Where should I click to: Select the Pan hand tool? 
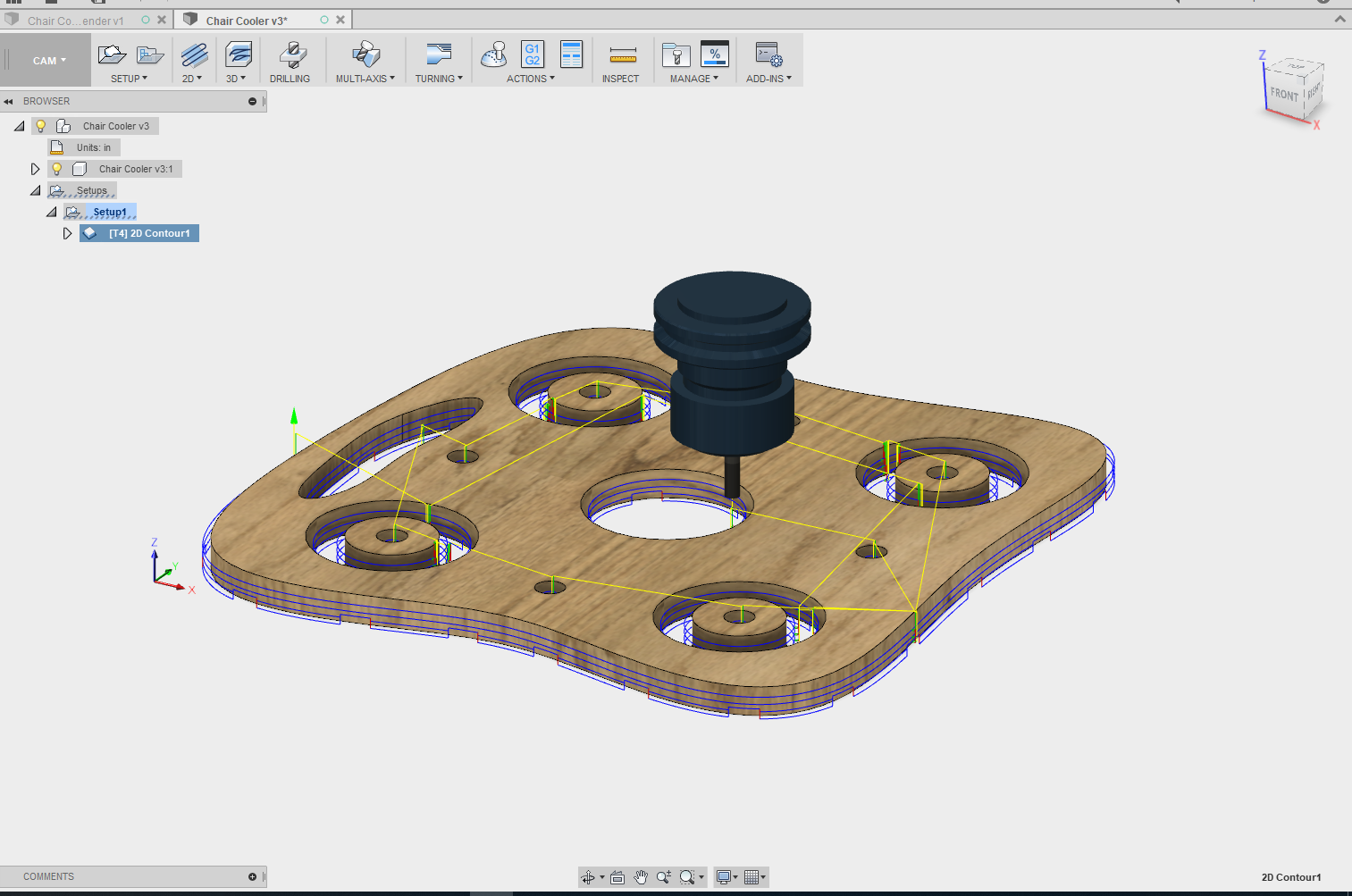click(x=641, y=877)
